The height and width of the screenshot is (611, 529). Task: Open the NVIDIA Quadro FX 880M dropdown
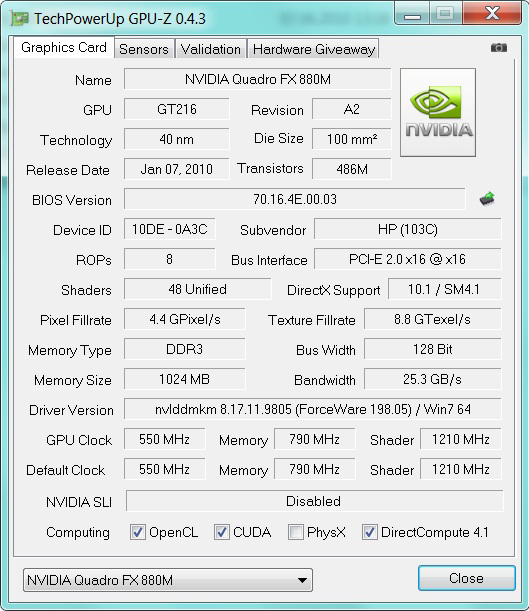pyautogui.click(x=168, y=580)
